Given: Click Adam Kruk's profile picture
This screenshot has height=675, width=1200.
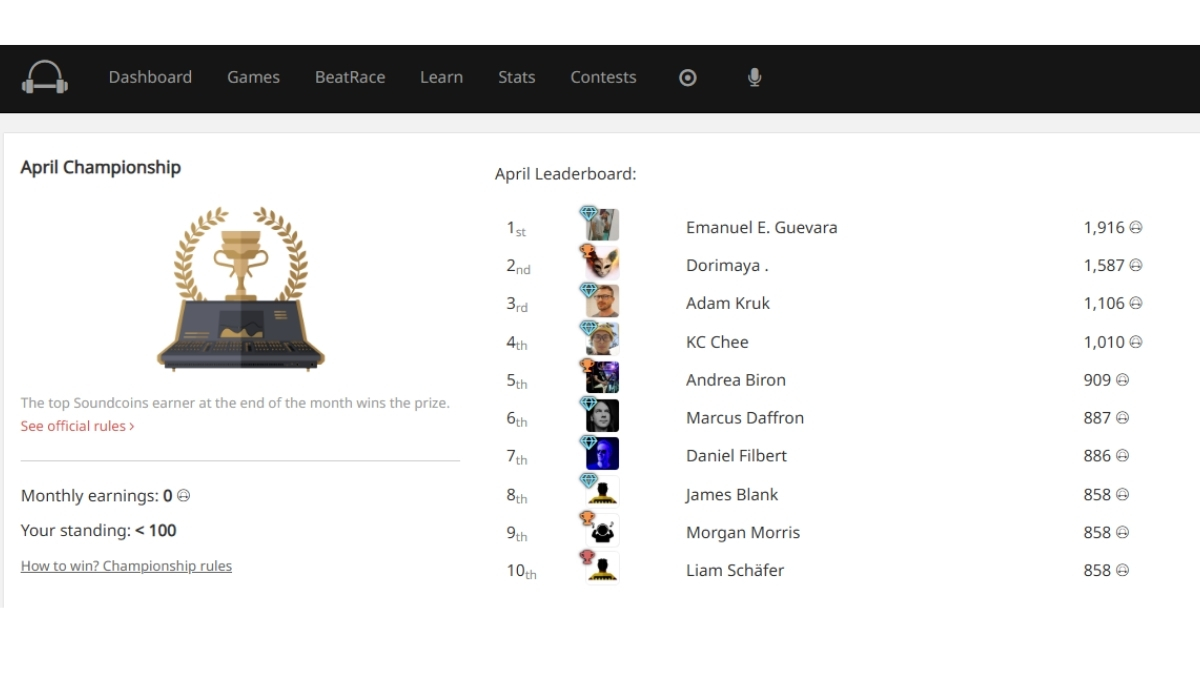Looking at the screenshot, I should (602, 302).
